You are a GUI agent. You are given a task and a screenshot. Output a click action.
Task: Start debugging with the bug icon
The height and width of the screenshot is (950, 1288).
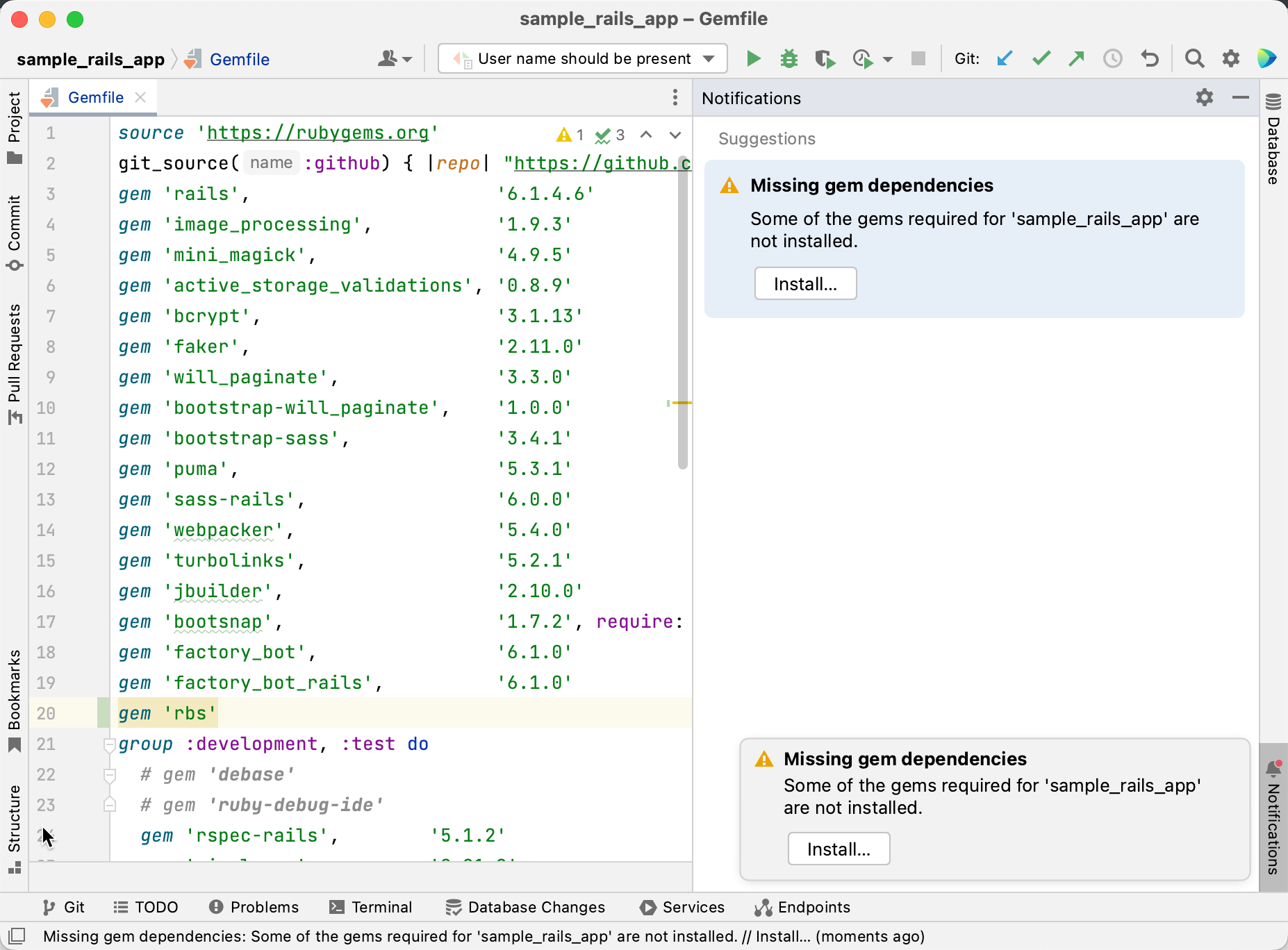(x=789, y=59)
